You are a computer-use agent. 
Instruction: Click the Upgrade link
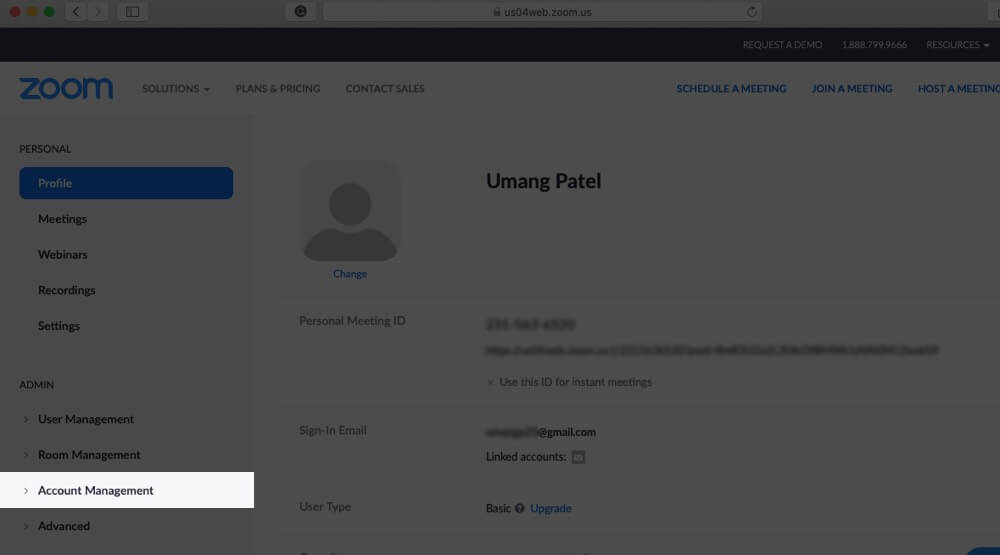point(551,508)
